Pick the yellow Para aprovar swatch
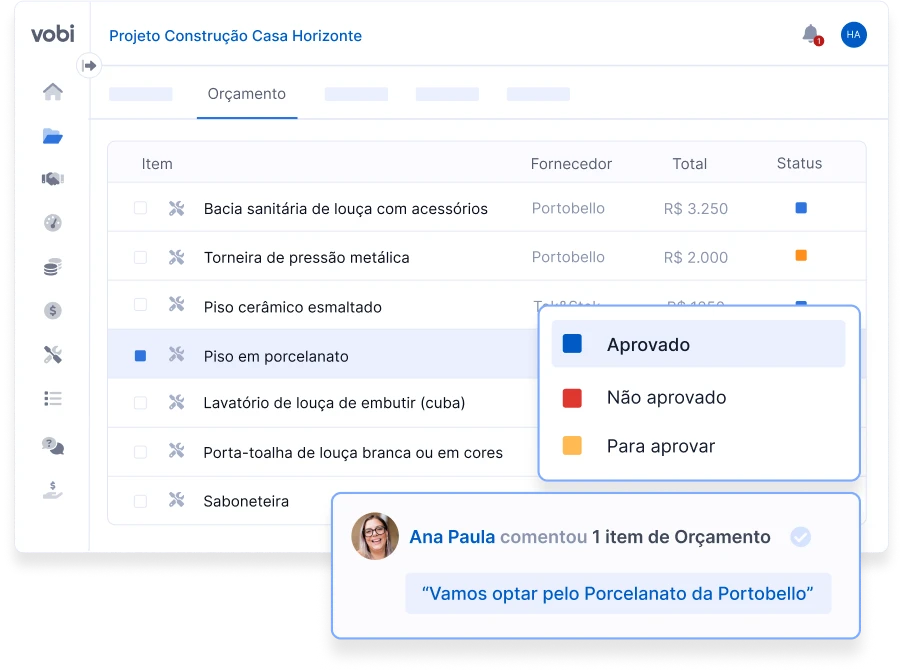Screen dimensions: 902x671 pyautogui.click(x=572, y=445)
